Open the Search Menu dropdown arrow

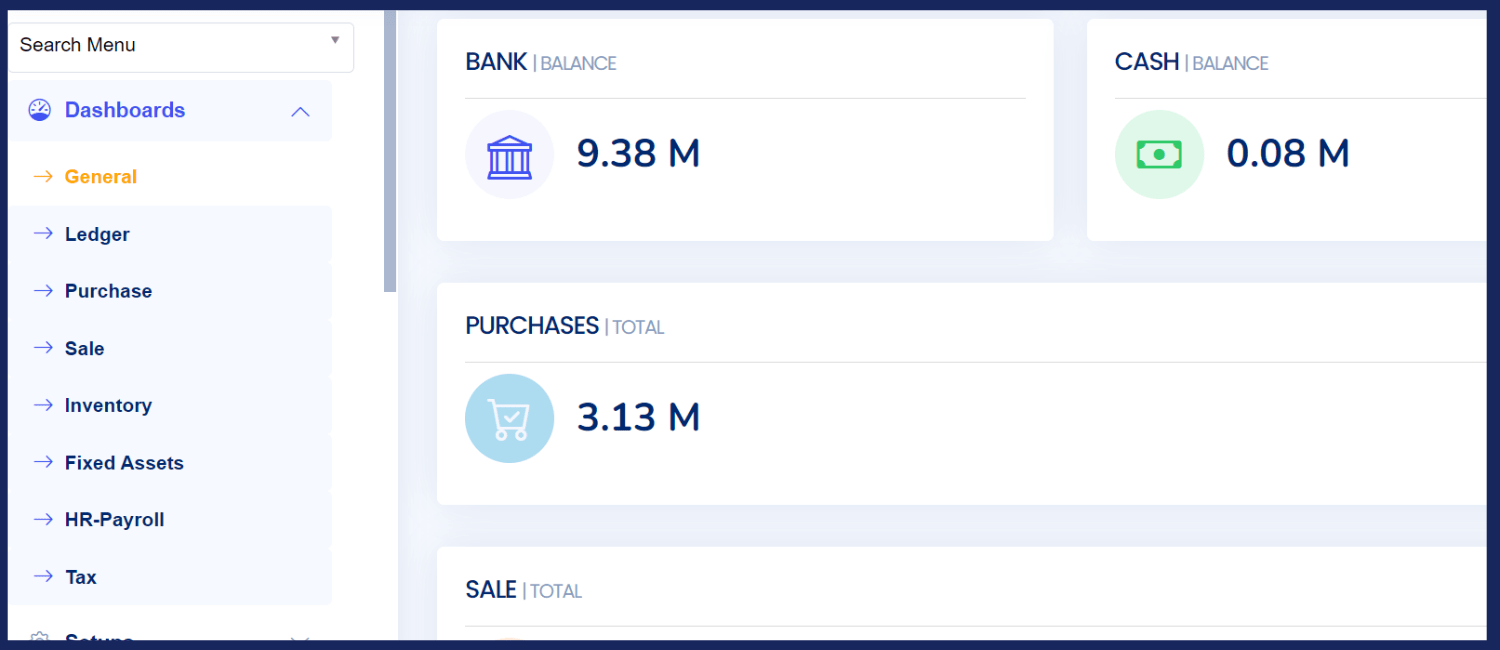point(335,41)
